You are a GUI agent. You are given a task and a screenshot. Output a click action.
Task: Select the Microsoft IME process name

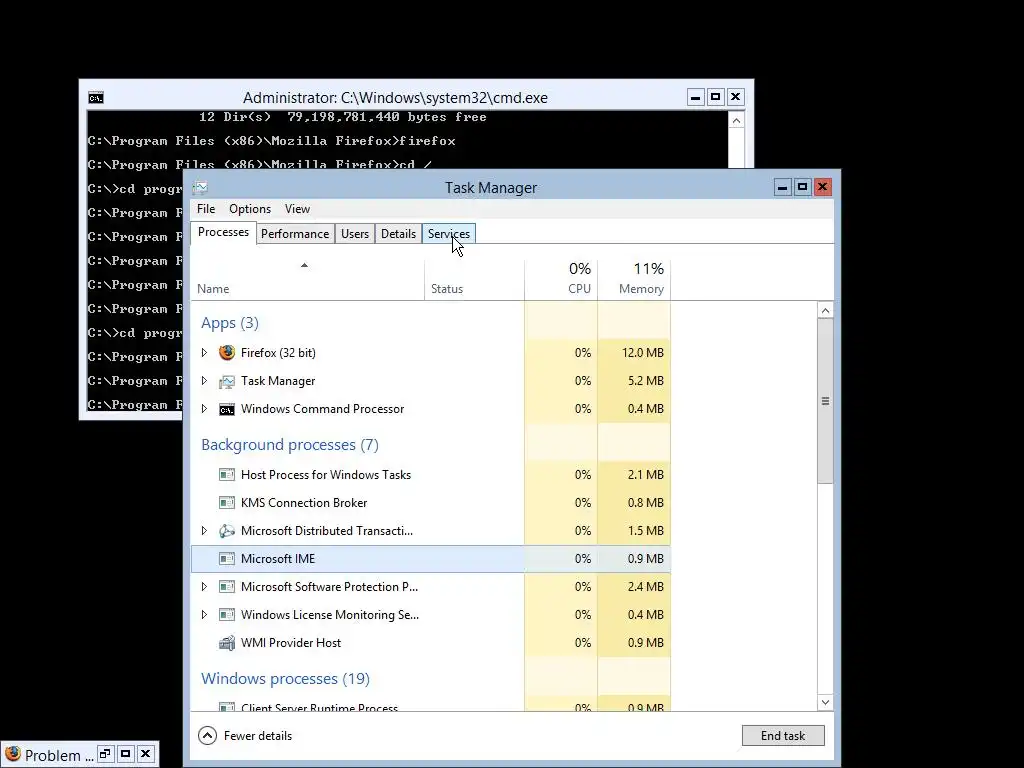click(x=278, y=559)
